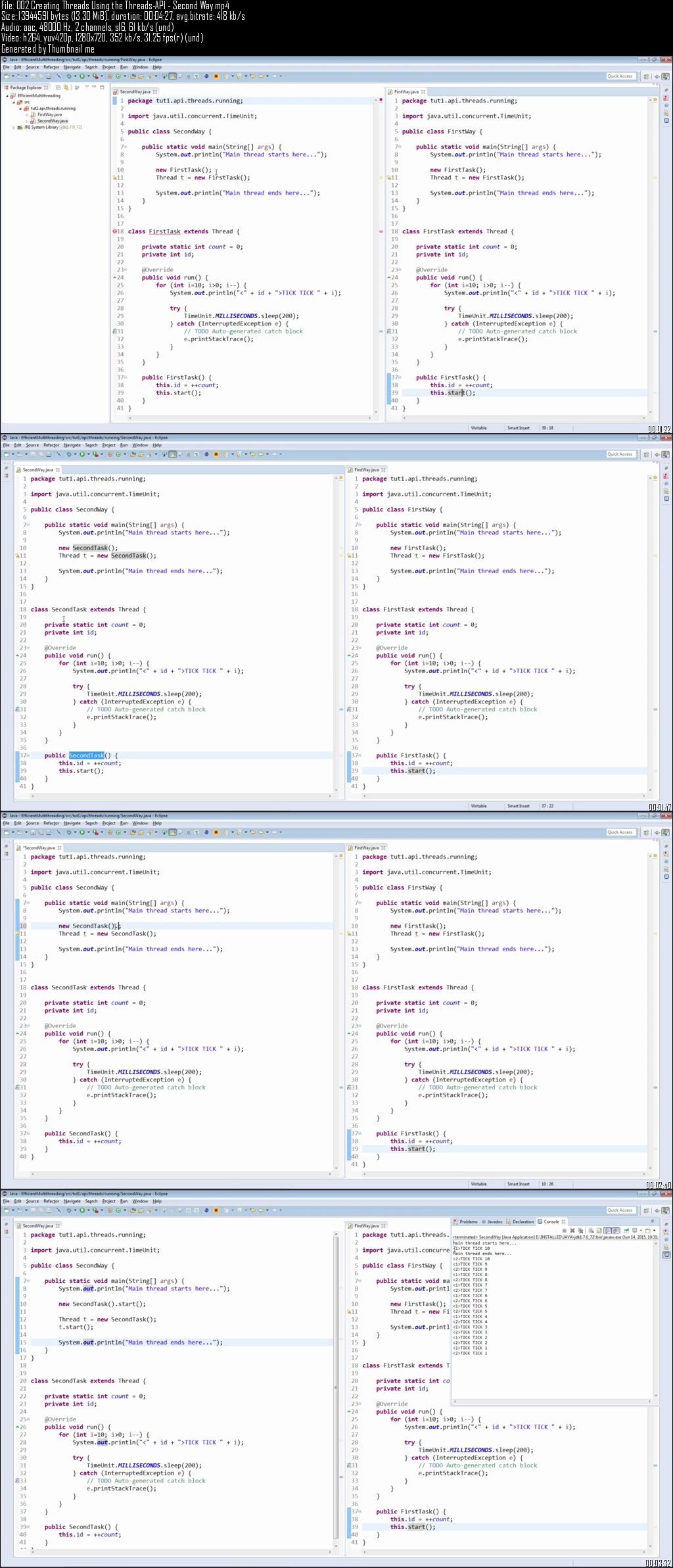Select Java perspective icon in 00:01:47 frame
Image resolution: width=673 pixels, height=1568 pixels.
[665, 454]
